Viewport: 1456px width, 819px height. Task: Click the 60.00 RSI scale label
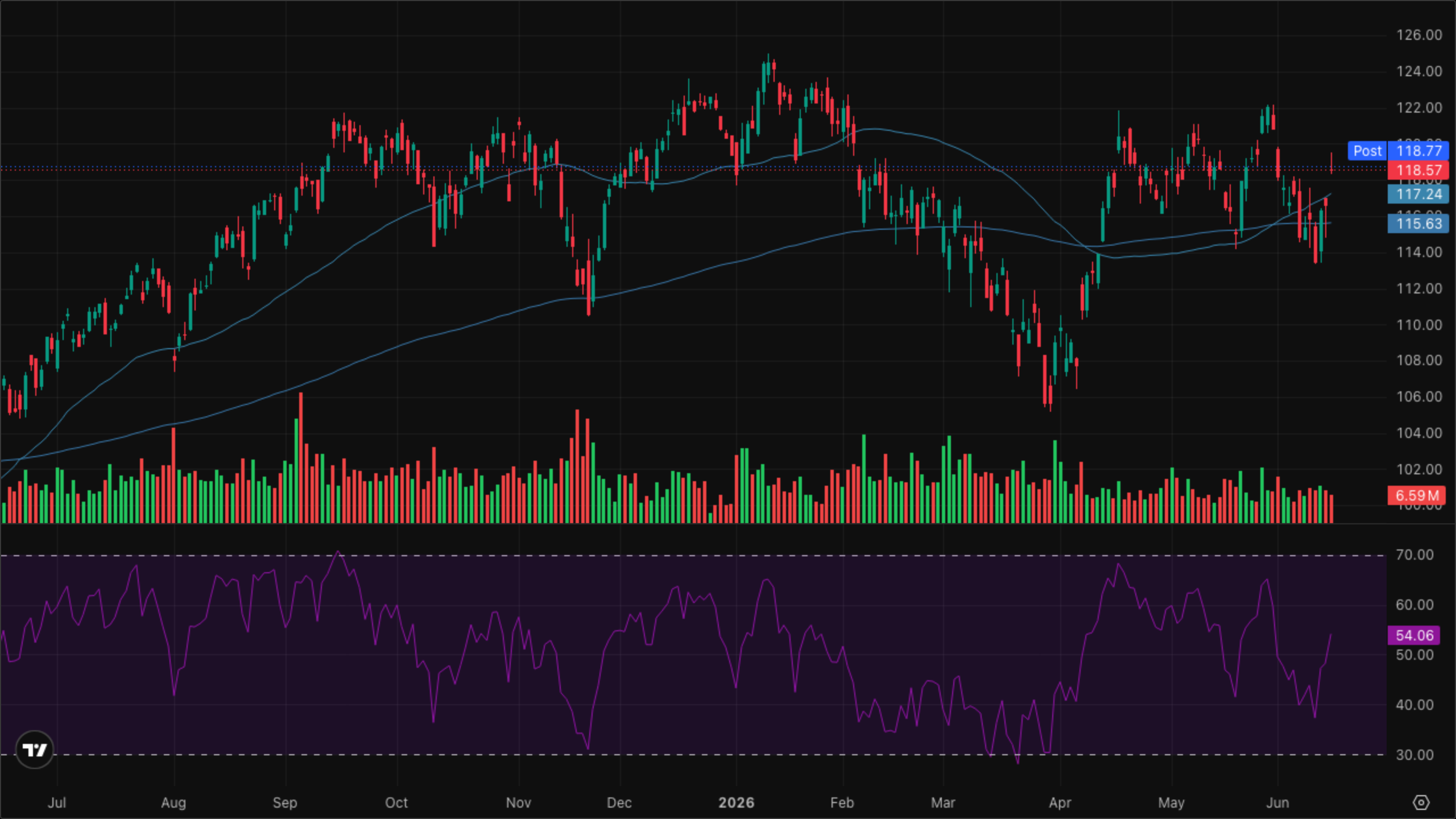point(1414,605)
